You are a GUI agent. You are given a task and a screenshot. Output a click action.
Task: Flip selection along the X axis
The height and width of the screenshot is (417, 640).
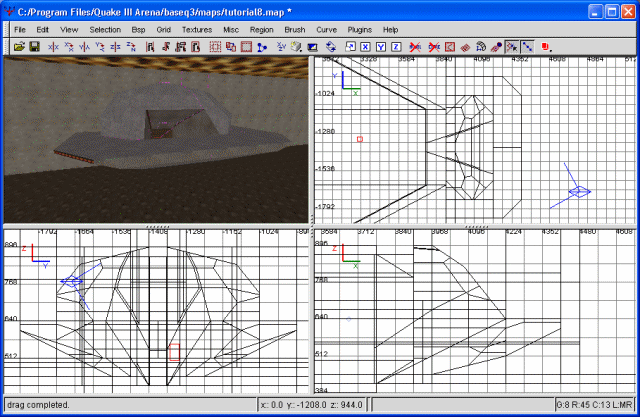53,47
